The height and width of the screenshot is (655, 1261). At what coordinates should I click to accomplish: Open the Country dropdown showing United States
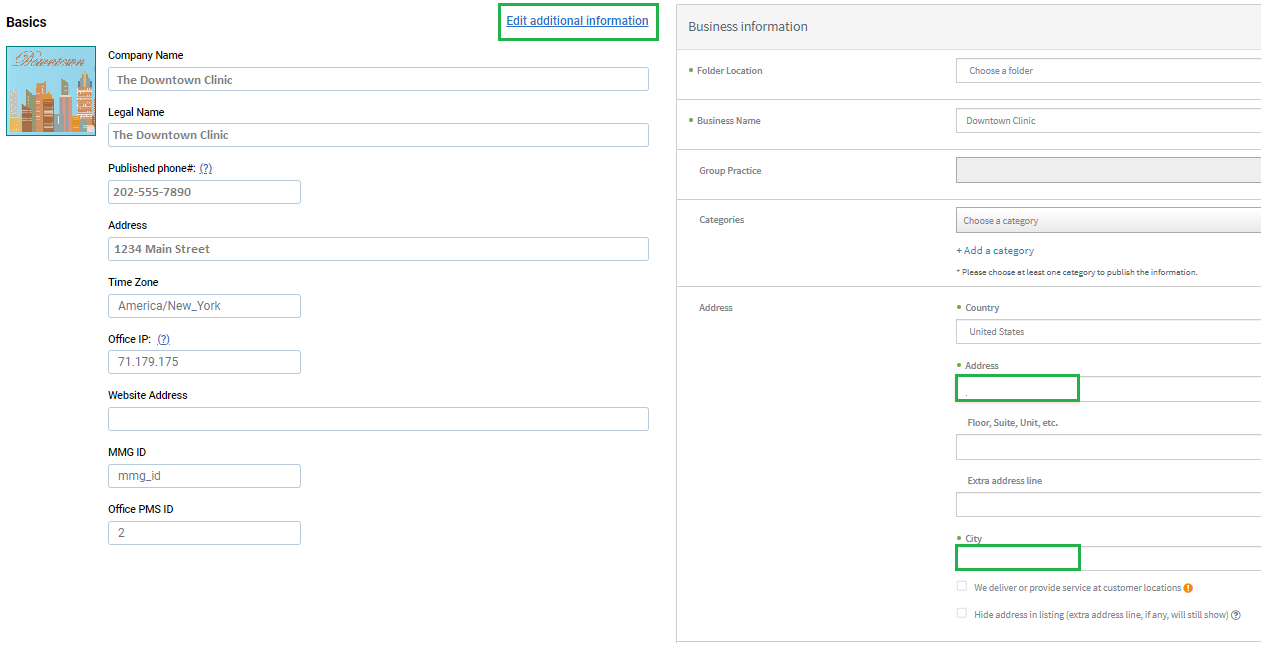pyautogui.click(x=1107, y=332)
